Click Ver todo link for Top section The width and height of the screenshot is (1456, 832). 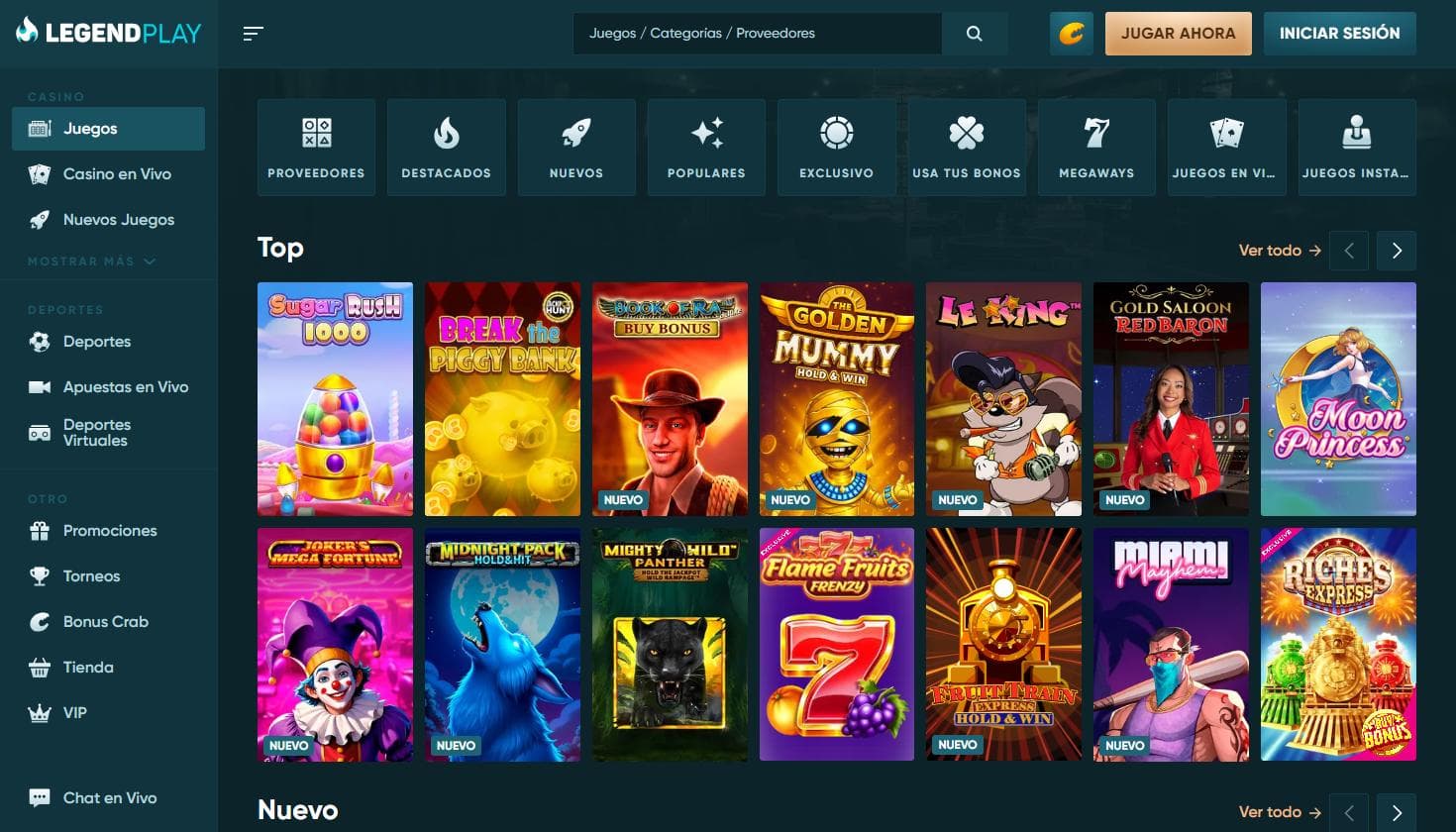(1279, 251)
